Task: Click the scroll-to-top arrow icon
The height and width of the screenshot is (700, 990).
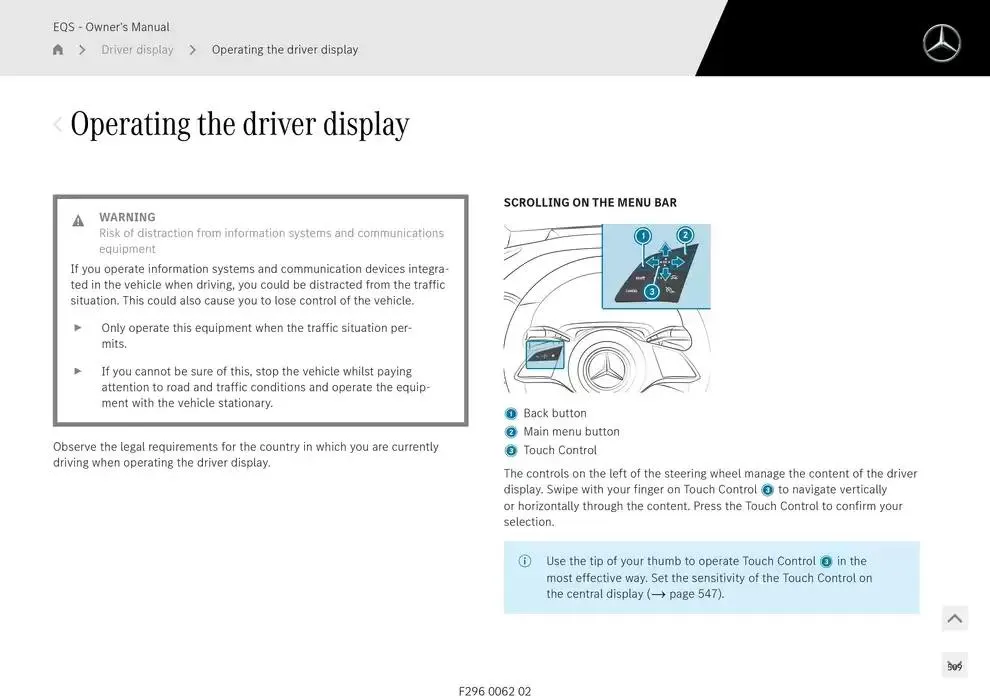Action: pos(954,618)
